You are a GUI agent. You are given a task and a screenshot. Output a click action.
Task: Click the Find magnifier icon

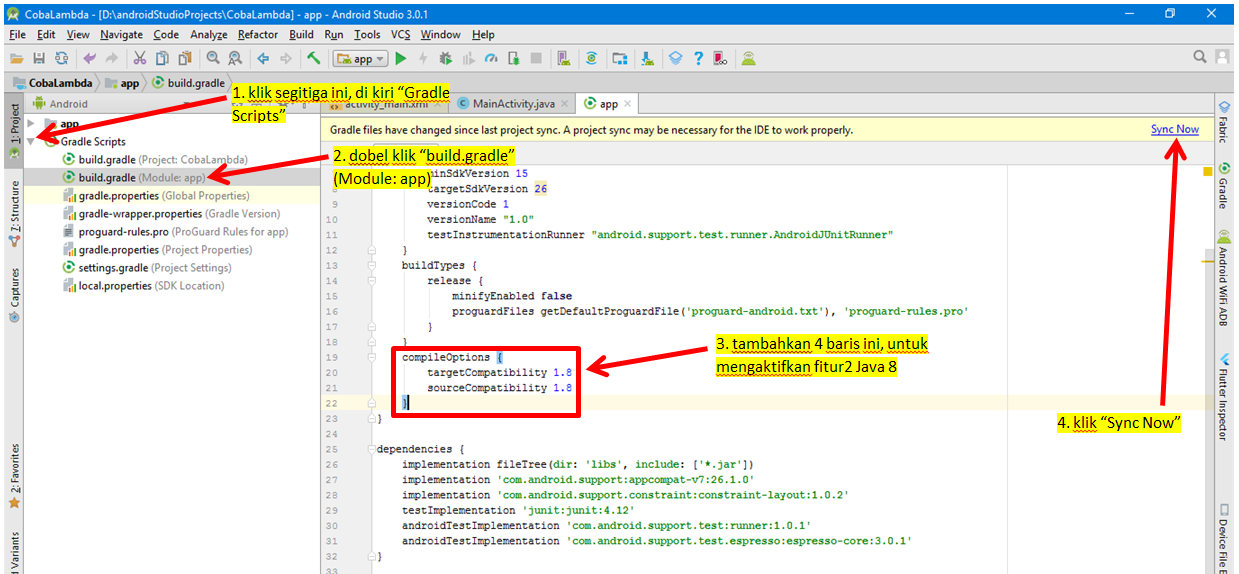(x=213, y=59)
